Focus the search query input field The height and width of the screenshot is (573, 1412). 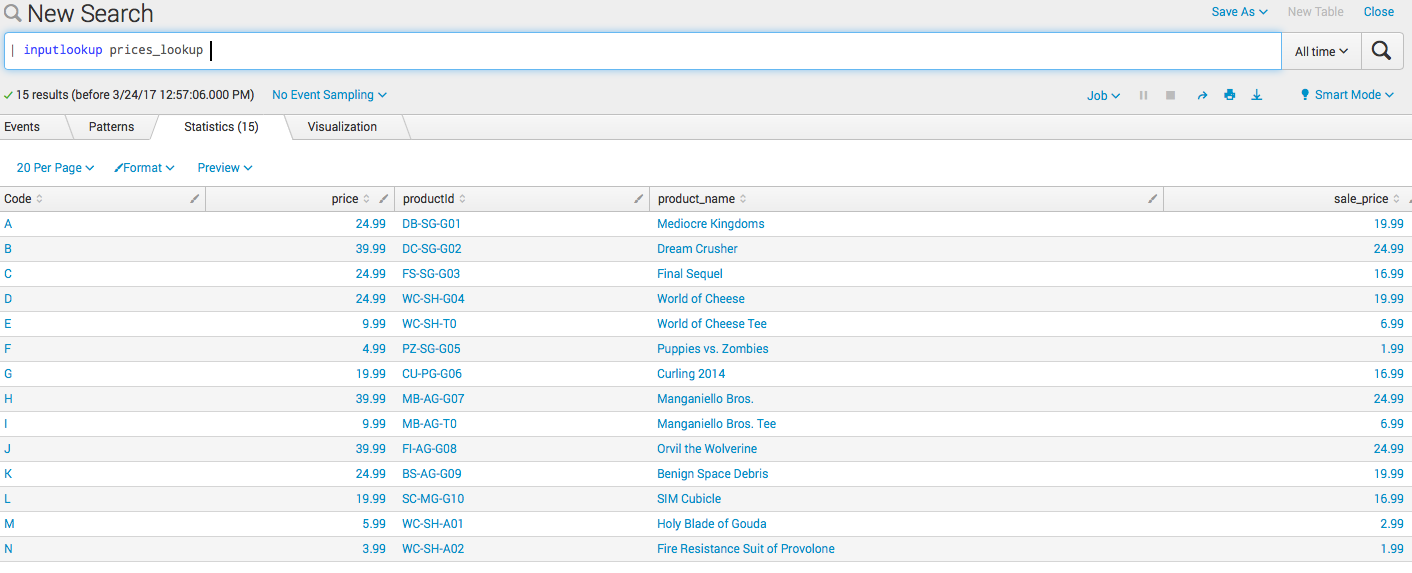(x=643, y=51)
